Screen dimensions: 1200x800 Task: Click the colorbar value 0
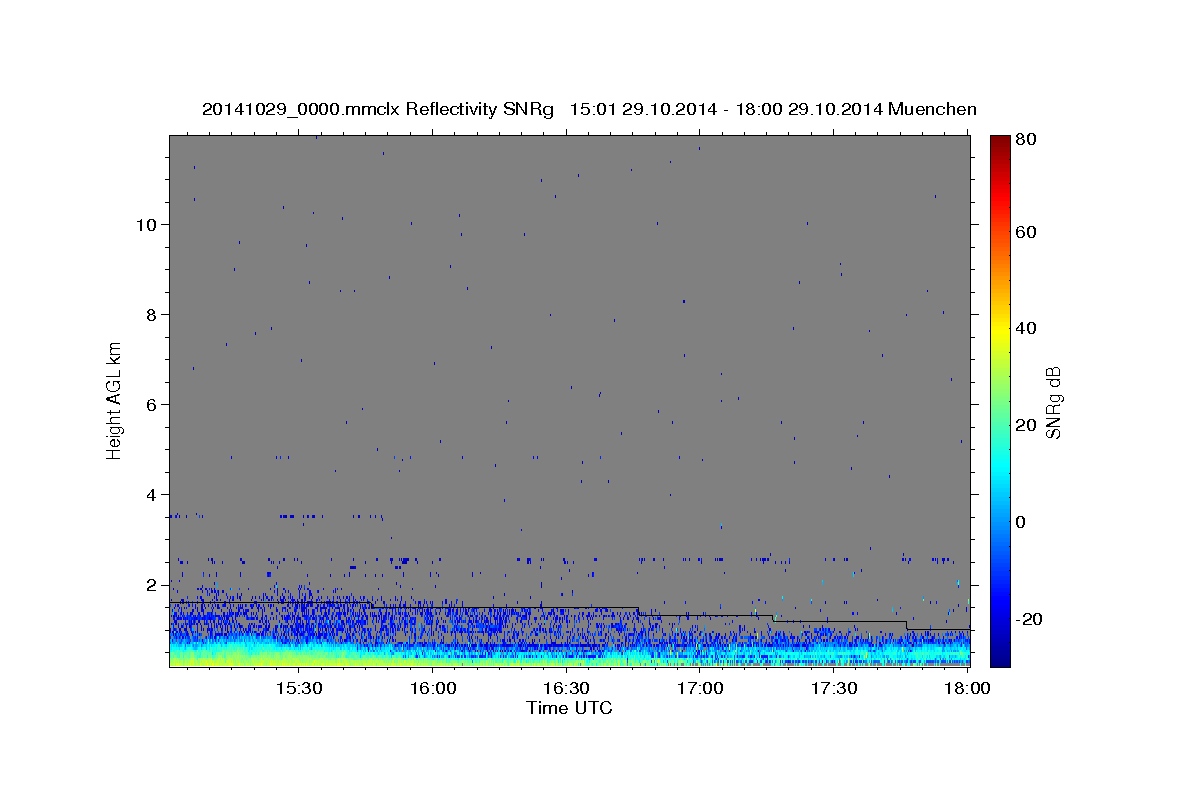pyautogui.click(x=1021, y=522)
